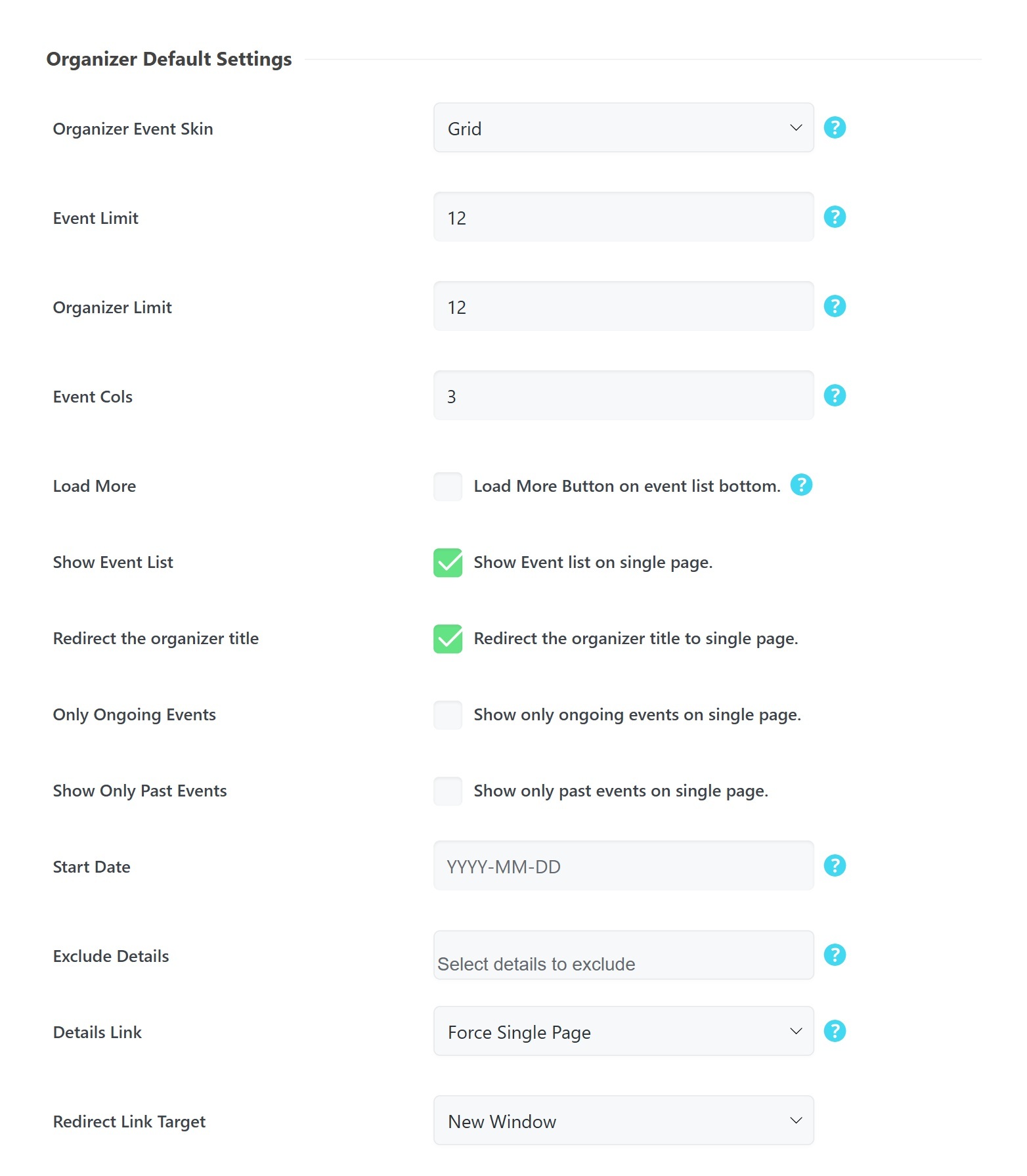The image size is (1027, 1176).
Task: Show help for Event Cols field
Action: 835,395
